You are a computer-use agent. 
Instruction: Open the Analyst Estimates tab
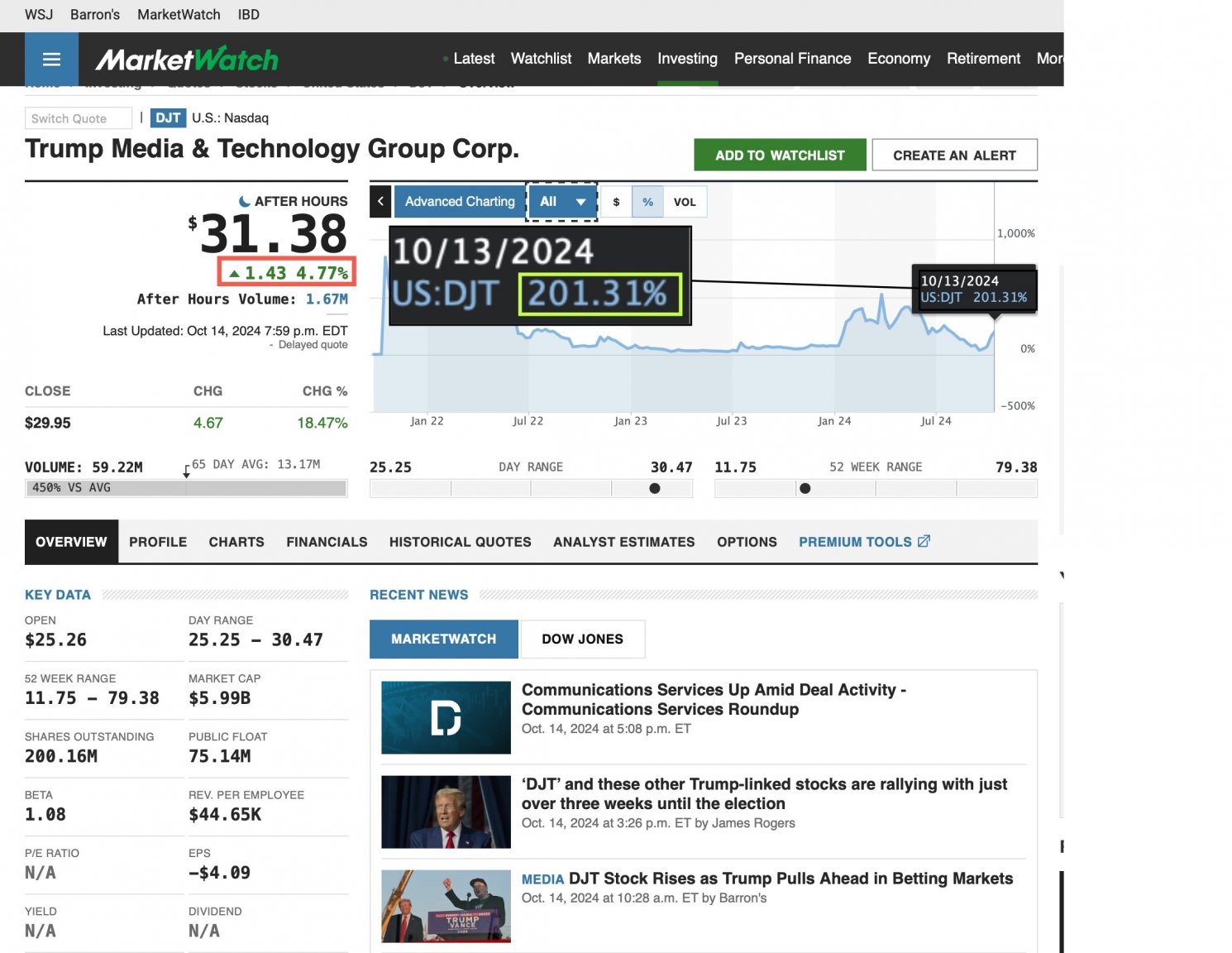[624, 542]
